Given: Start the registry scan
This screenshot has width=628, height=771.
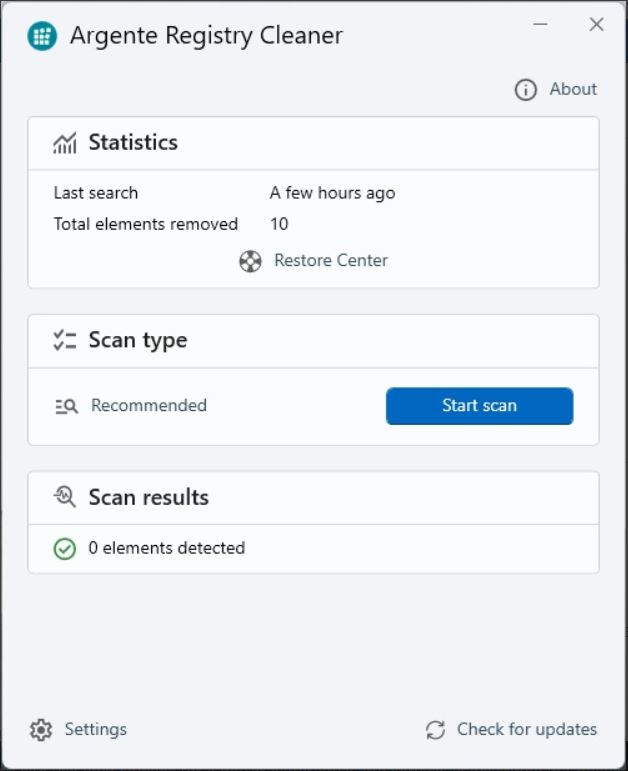Looking at the screenshot, I should coord(479,406).
